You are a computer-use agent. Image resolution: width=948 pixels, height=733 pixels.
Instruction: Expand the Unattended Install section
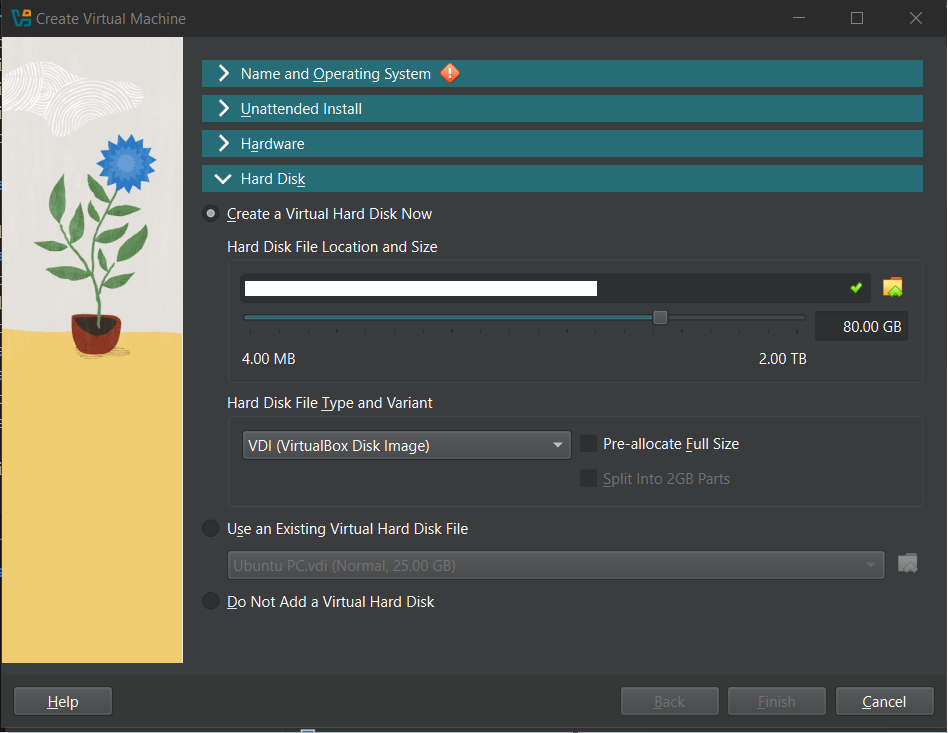tap(562, 108)
